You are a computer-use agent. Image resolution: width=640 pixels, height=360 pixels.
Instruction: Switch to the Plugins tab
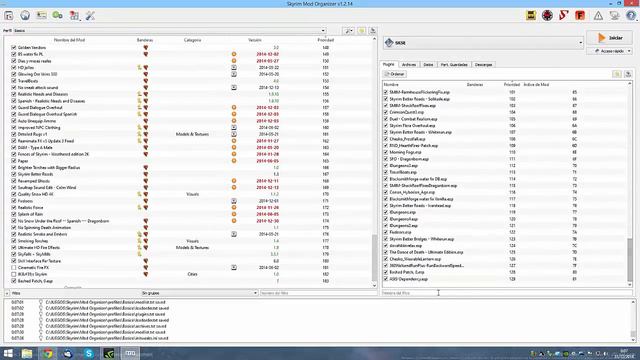[x=389, y=64]
